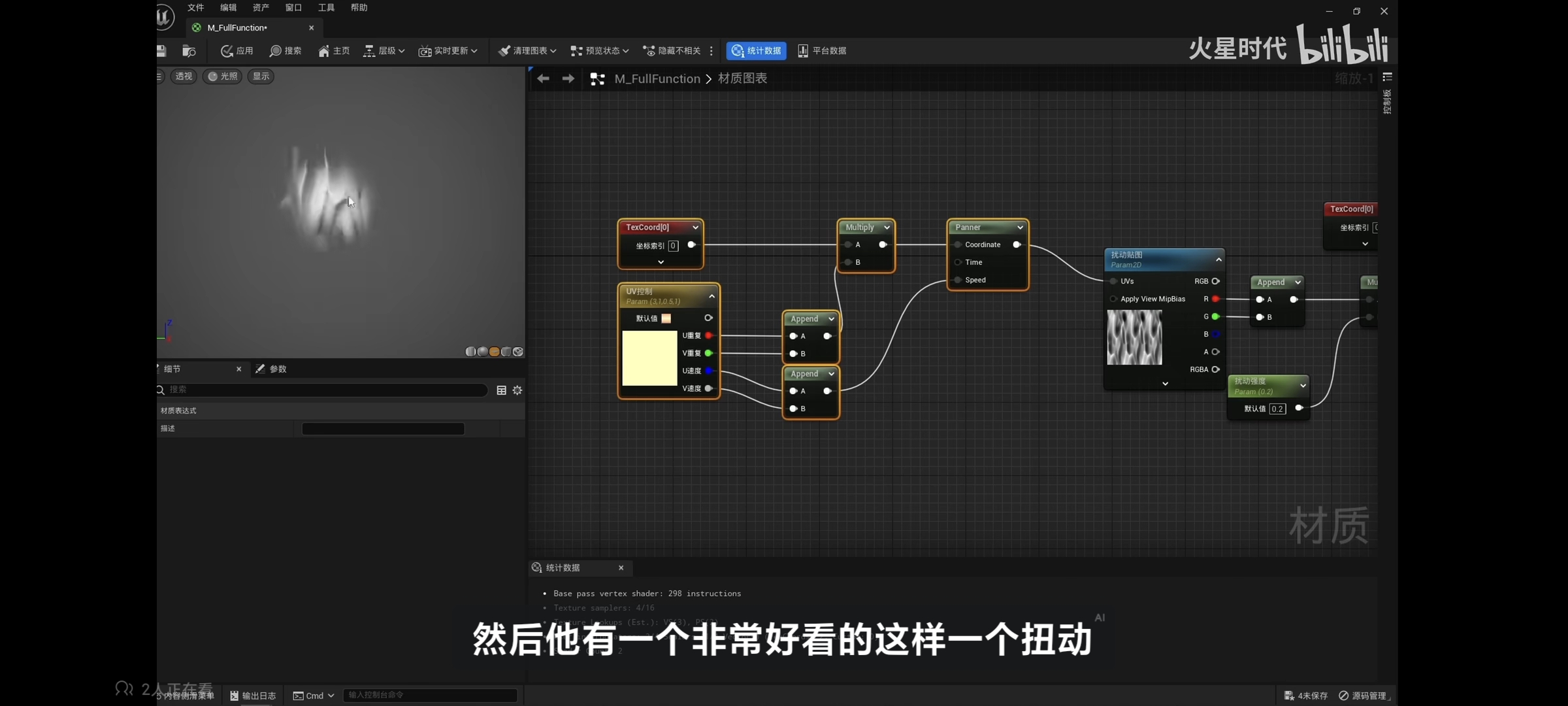Screen dimensions: 1568x706
Task: Toggle 隐藏不相关 hide unrelated nodes
Action: point(672,51)
